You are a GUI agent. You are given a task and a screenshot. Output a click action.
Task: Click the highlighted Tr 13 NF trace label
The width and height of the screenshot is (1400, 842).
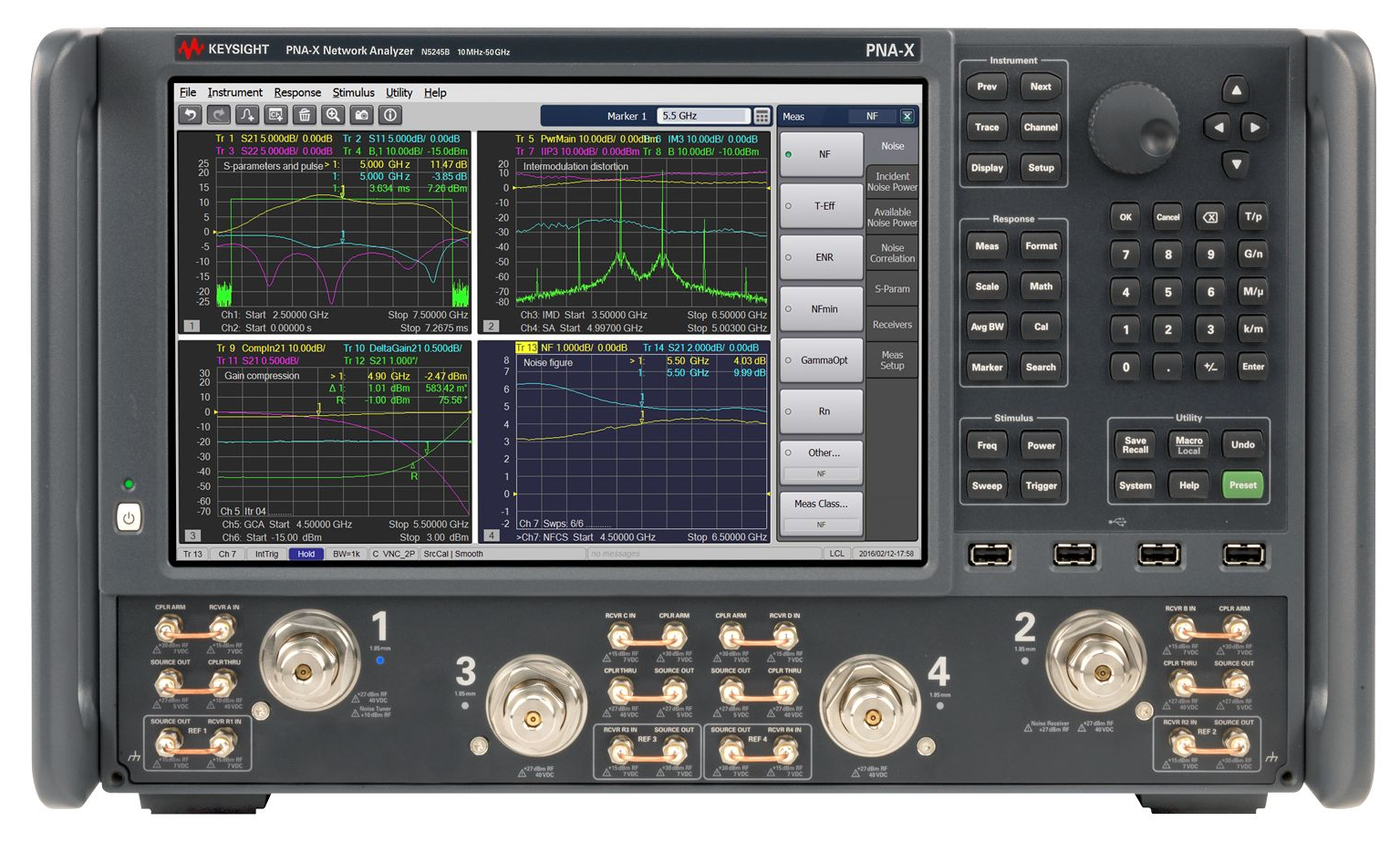click(571, 348)
